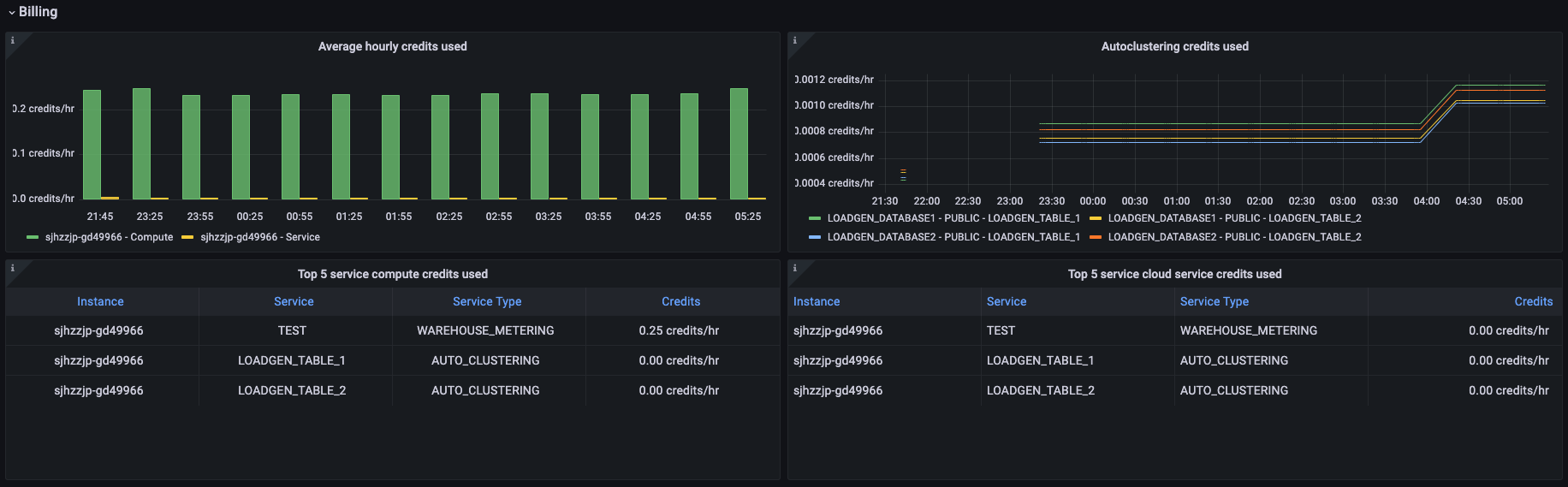
Task: Toggle LOADGEN_DATABASE1 - PUBLIC - LOADGEN_TABLE_1 legend label
Action: click(x=953, y=218)
